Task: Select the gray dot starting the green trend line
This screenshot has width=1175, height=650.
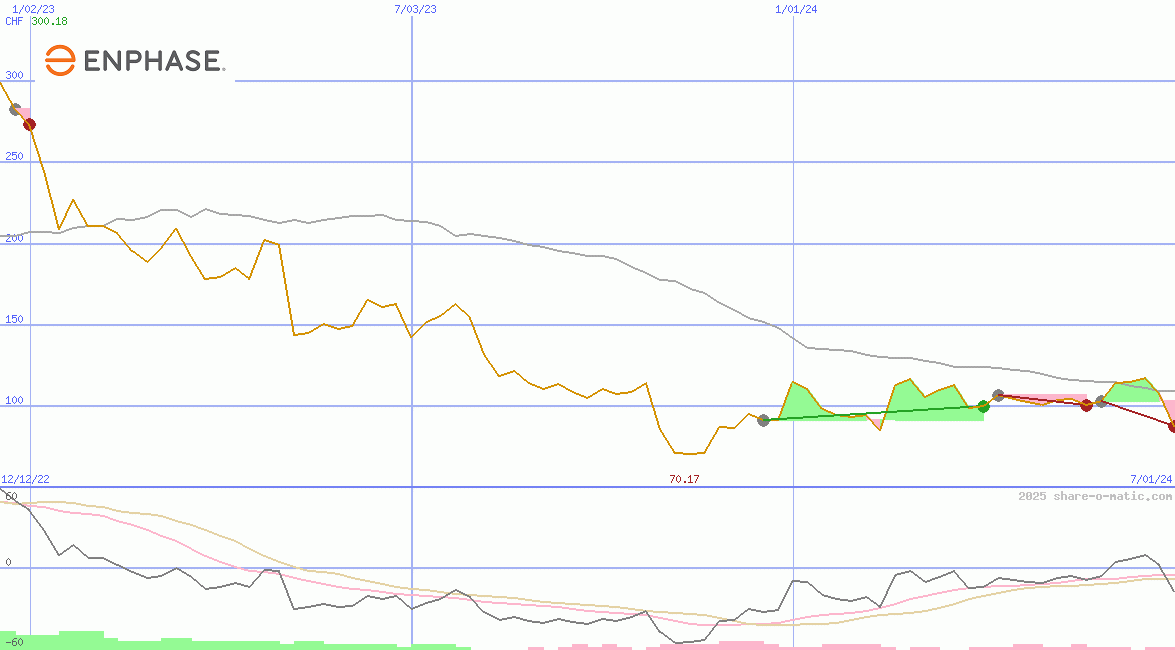Action: coord(763,420)
